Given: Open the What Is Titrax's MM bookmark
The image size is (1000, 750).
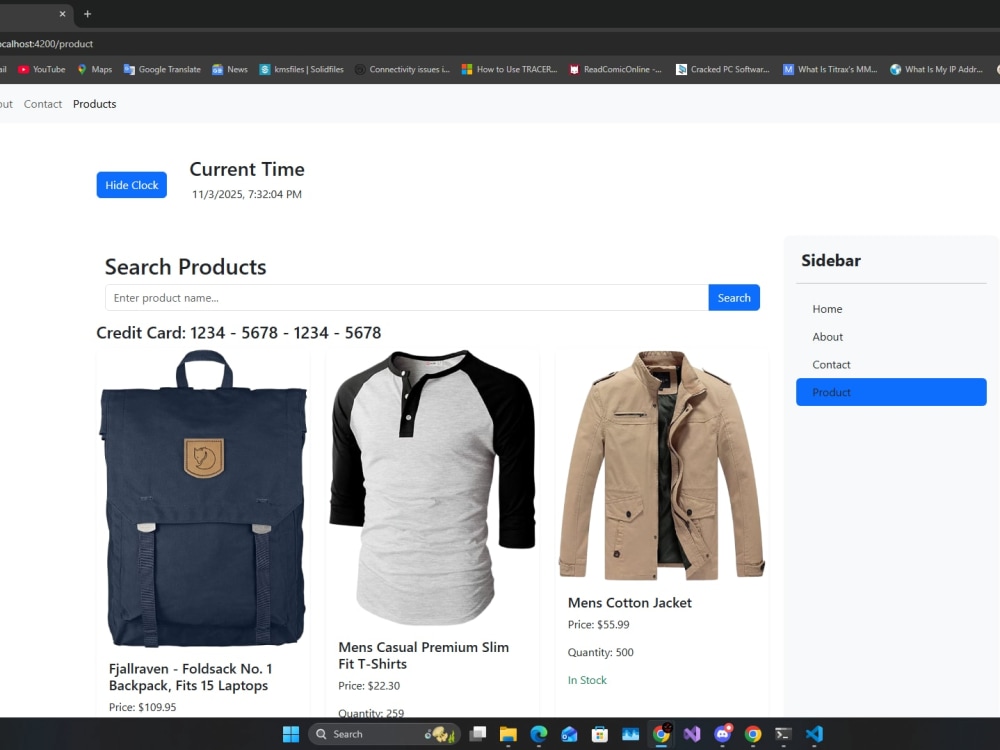Looking at the screenshot, I should 830,70.
